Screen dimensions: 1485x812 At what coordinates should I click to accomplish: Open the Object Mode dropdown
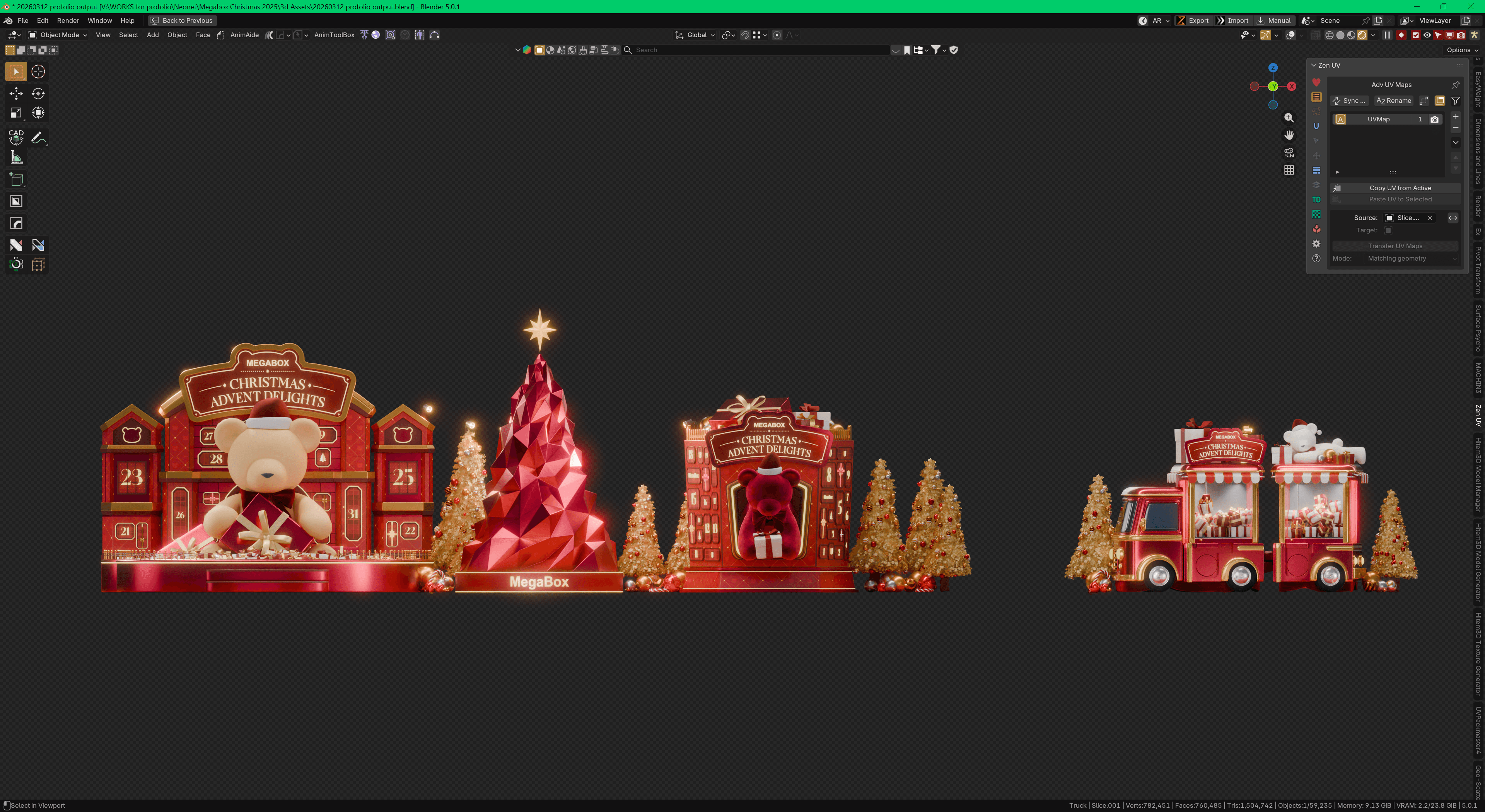pyautogui.click(x=58, y=35)
